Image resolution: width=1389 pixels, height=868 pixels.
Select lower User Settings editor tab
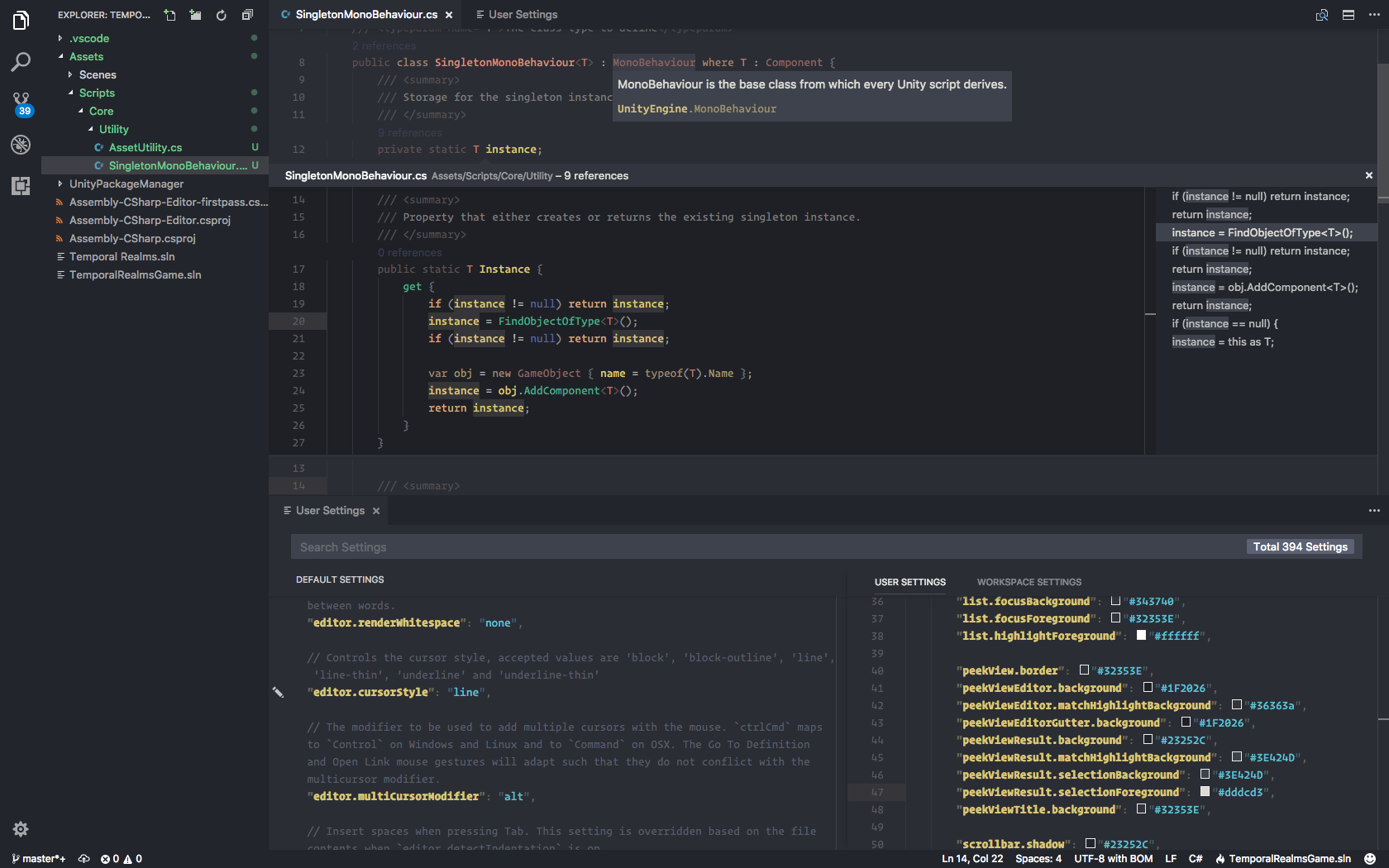pos(330,511)
